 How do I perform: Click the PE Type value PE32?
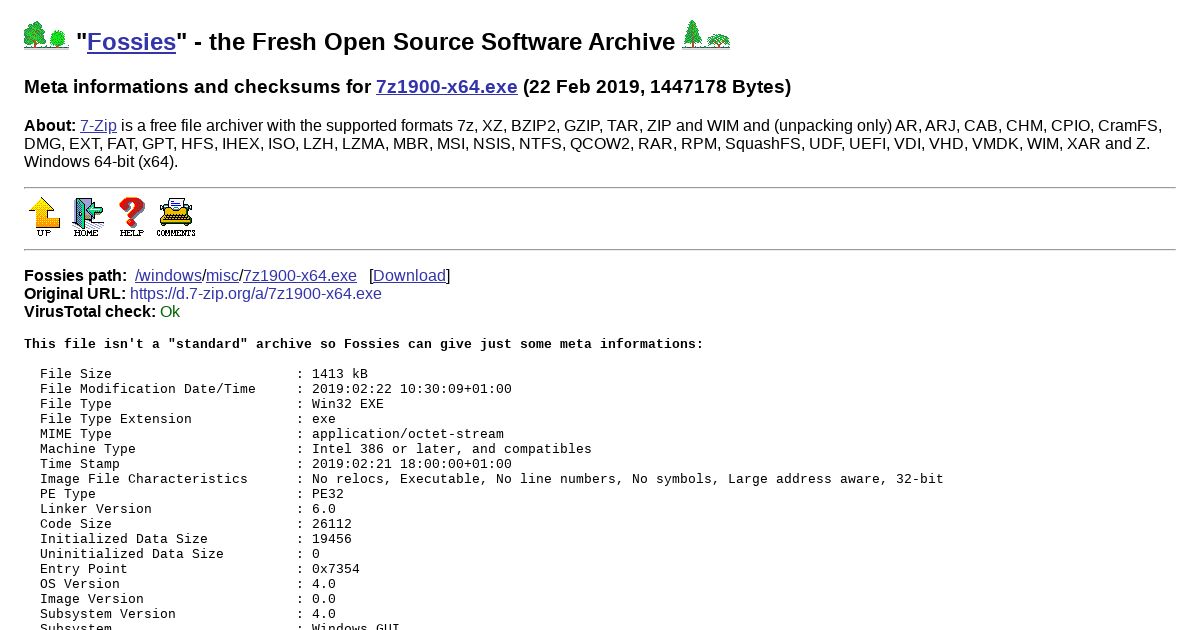click(328, 494)
